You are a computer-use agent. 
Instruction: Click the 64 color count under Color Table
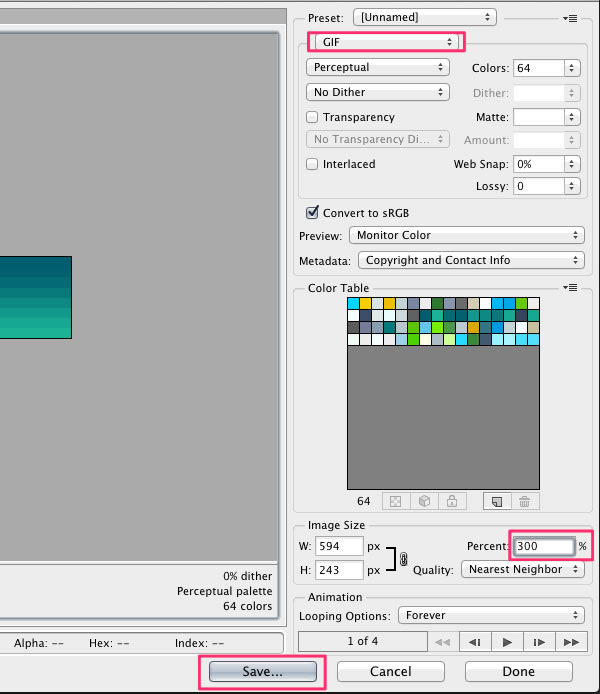[364, 501]
